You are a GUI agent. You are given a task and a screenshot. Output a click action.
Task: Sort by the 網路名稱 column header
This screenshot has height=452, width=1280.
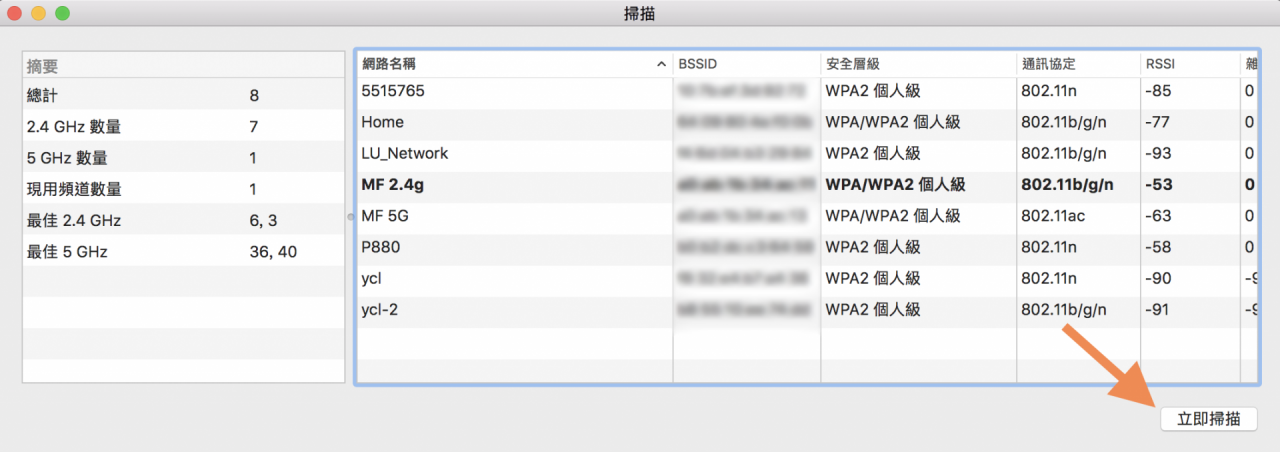tap(514, 64)
